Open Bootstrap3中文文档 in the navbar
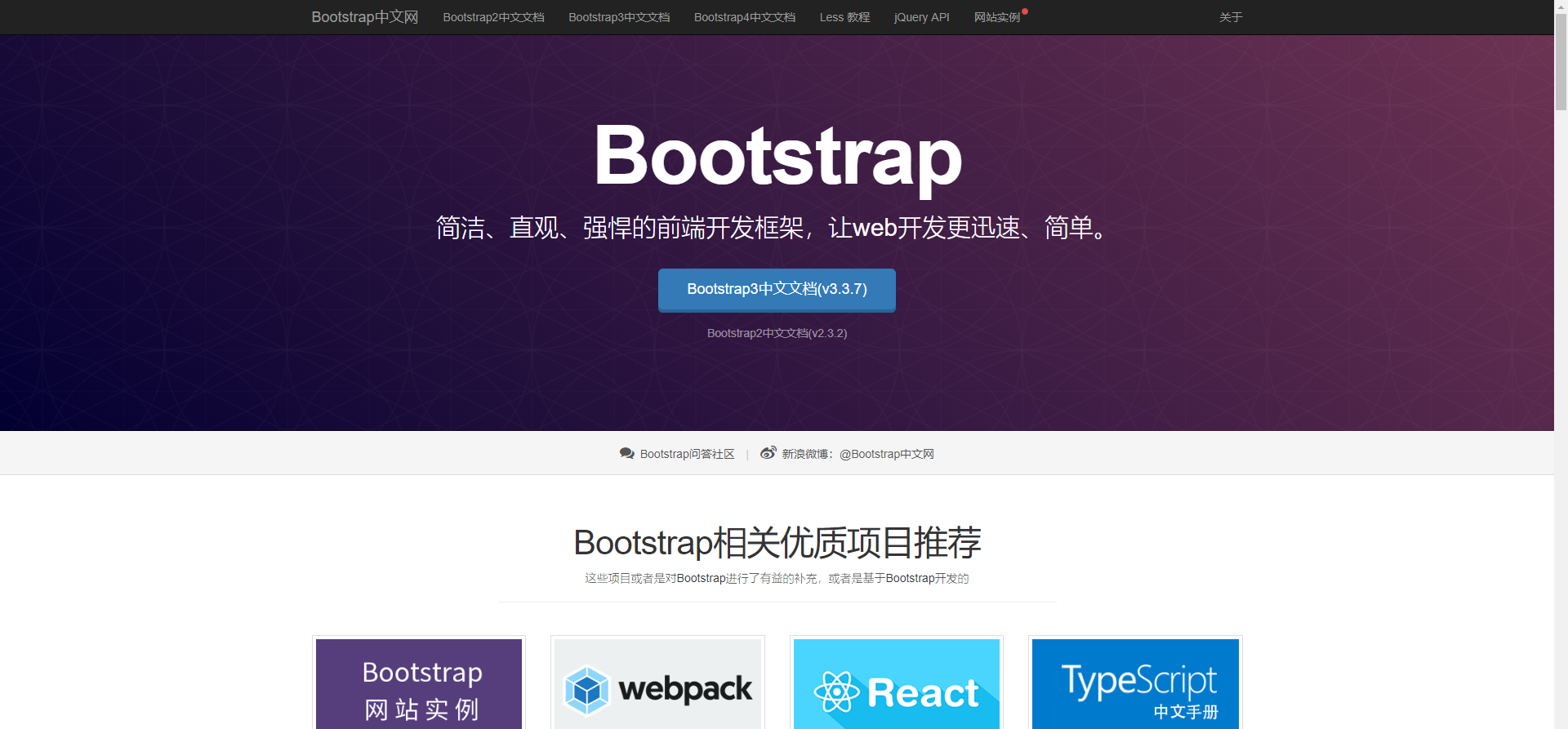The width and height of the screenshot is (1568, 729). click(x=619, y=17)
